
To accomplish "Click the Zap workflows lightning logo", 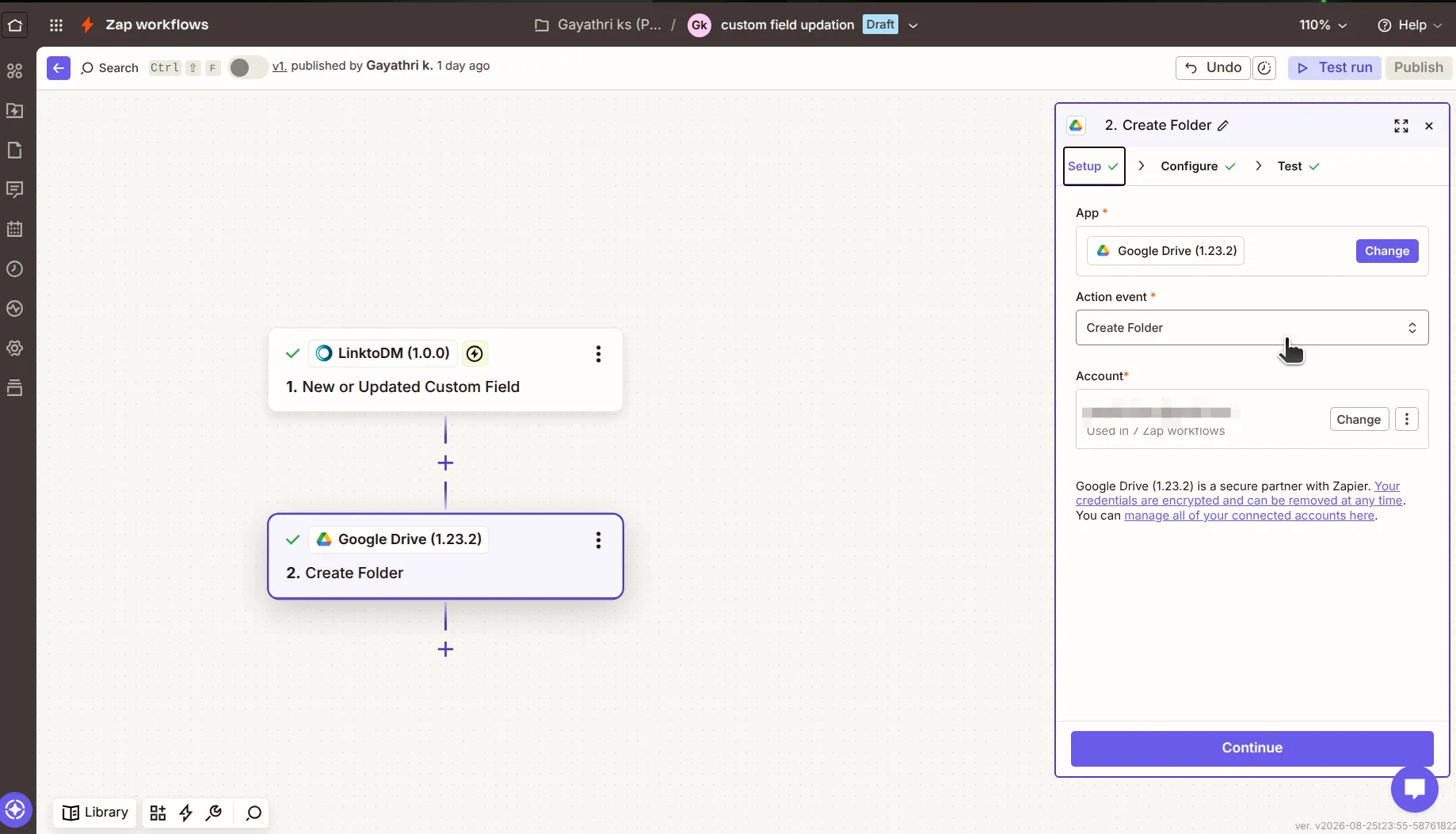I will click(87, 25).
